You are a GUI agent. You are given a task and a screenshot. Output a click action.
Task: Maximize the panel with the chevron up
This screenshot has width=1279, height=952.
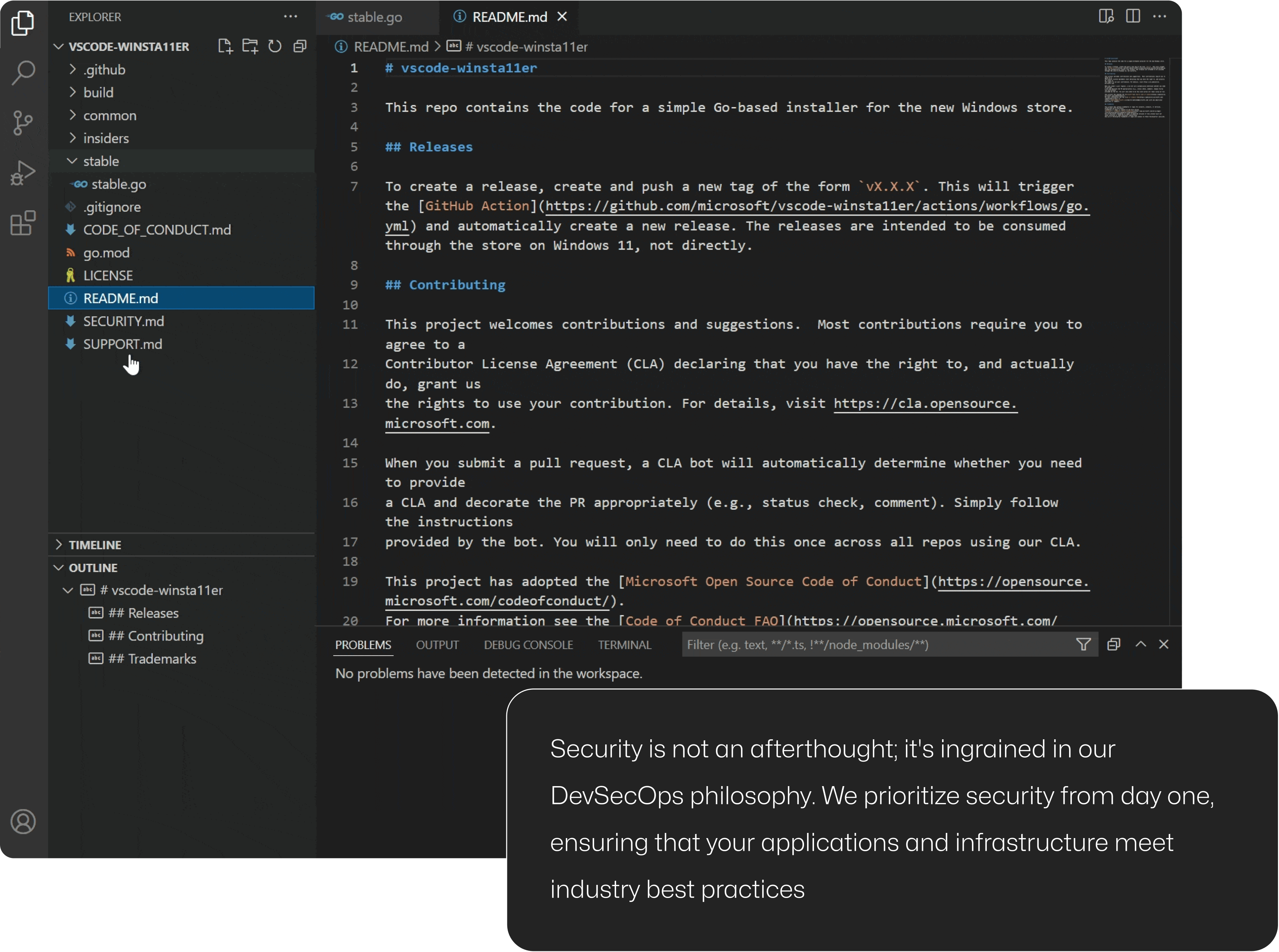[1141, 644]
